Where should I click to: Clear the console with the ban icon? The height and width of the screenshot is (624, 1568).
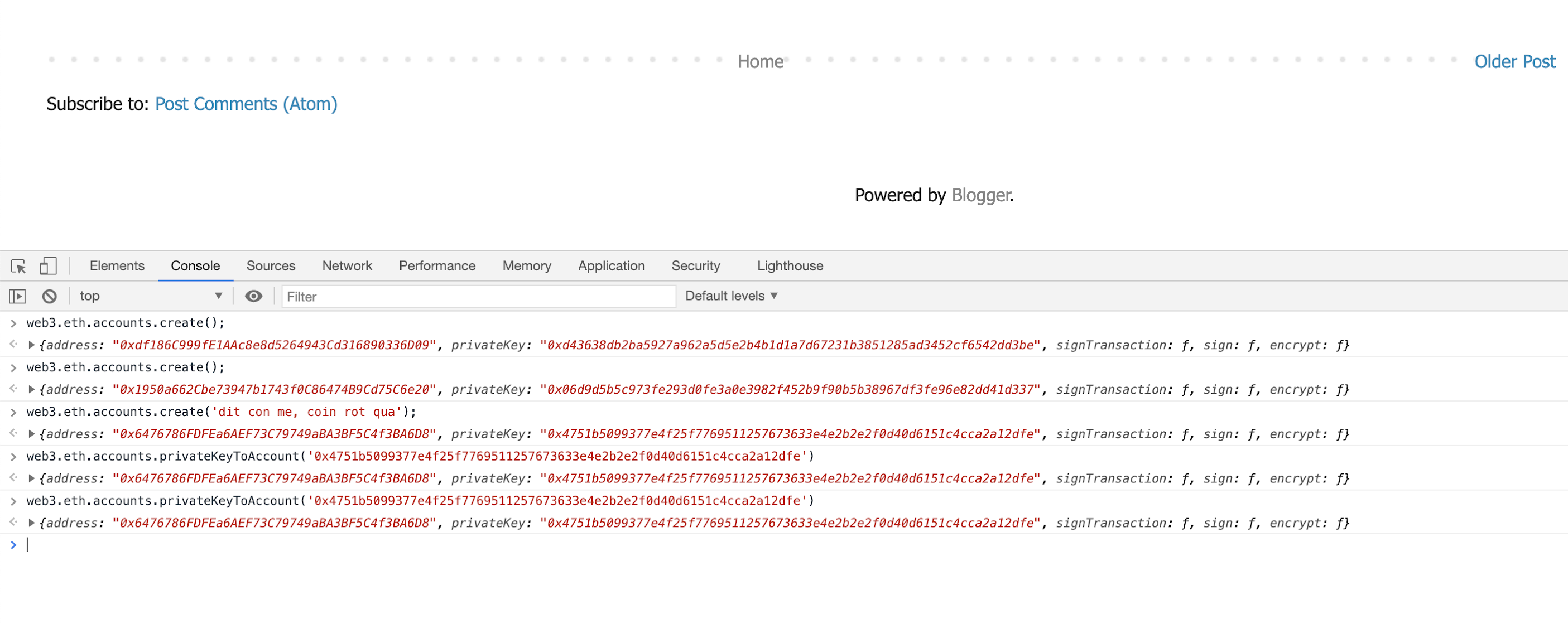click(x=49, y=296)
